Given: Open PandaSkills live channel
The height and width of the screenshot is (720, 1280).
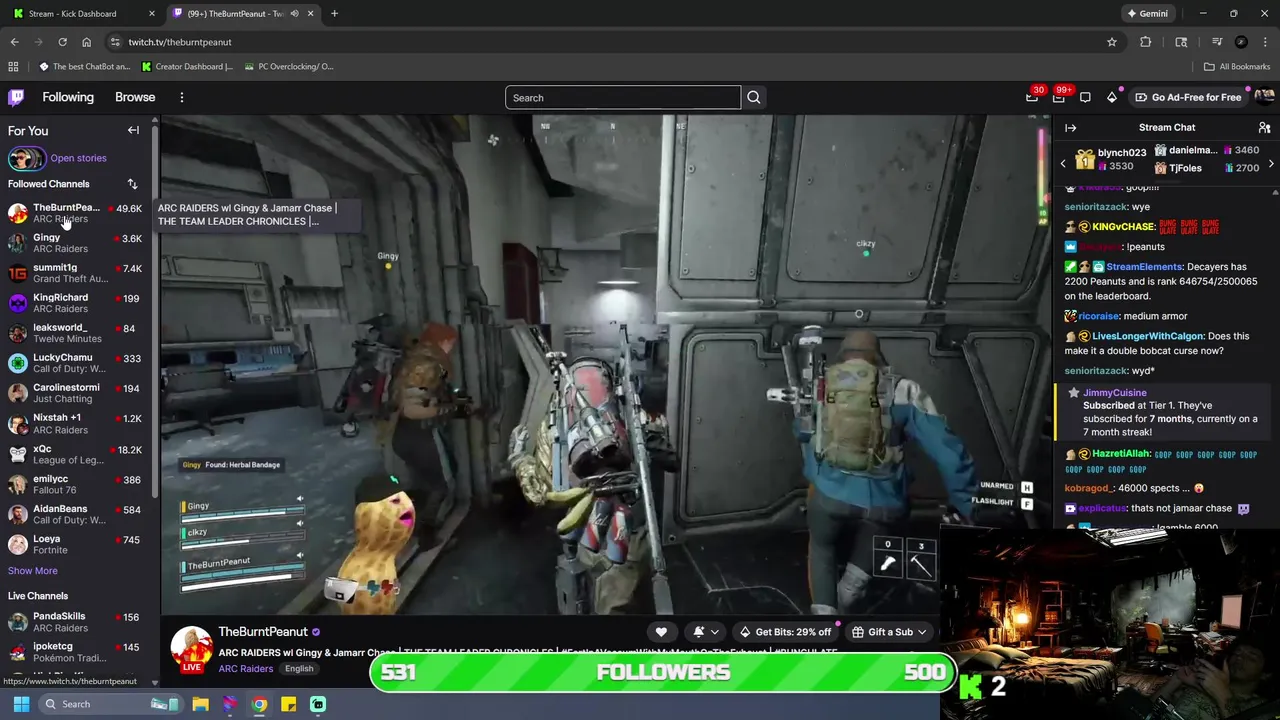Looking at the screenshot, I should [77, 622].
